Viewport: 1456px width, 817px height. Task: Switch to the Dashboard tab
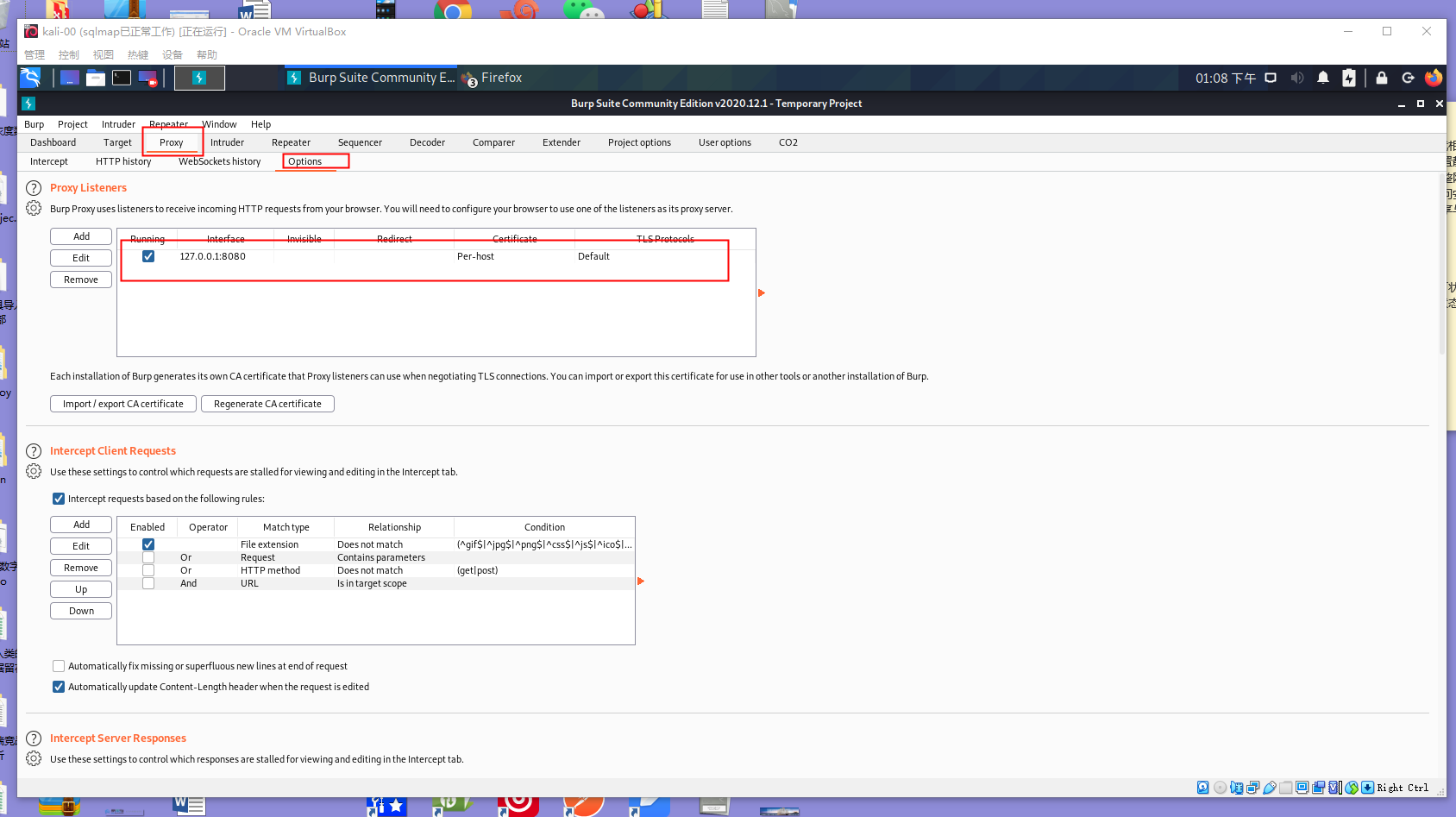point(53,142)
